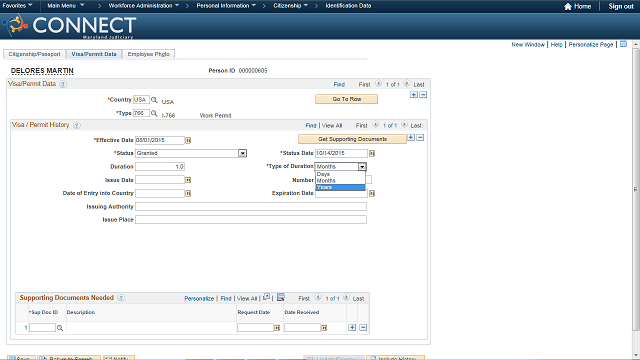Image resolution: width=640 pixels, height=360 pixels.
Task: Open Sup Doc ID lookup magnifier
Action: [60, 328]
